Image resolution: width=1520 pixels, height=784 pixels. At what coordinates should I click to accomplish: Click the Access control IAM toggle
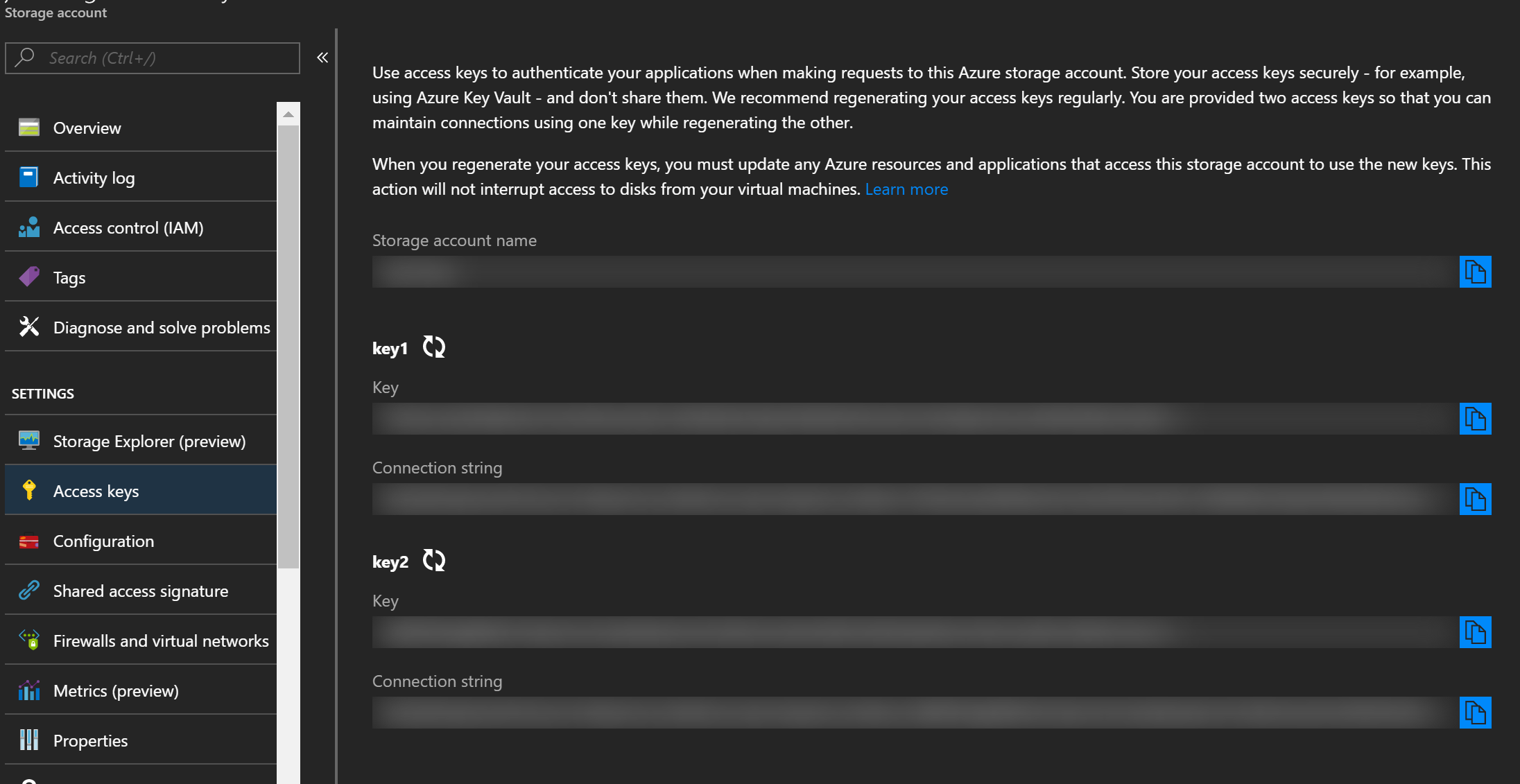pyautogui.click(x=128, y=227)
